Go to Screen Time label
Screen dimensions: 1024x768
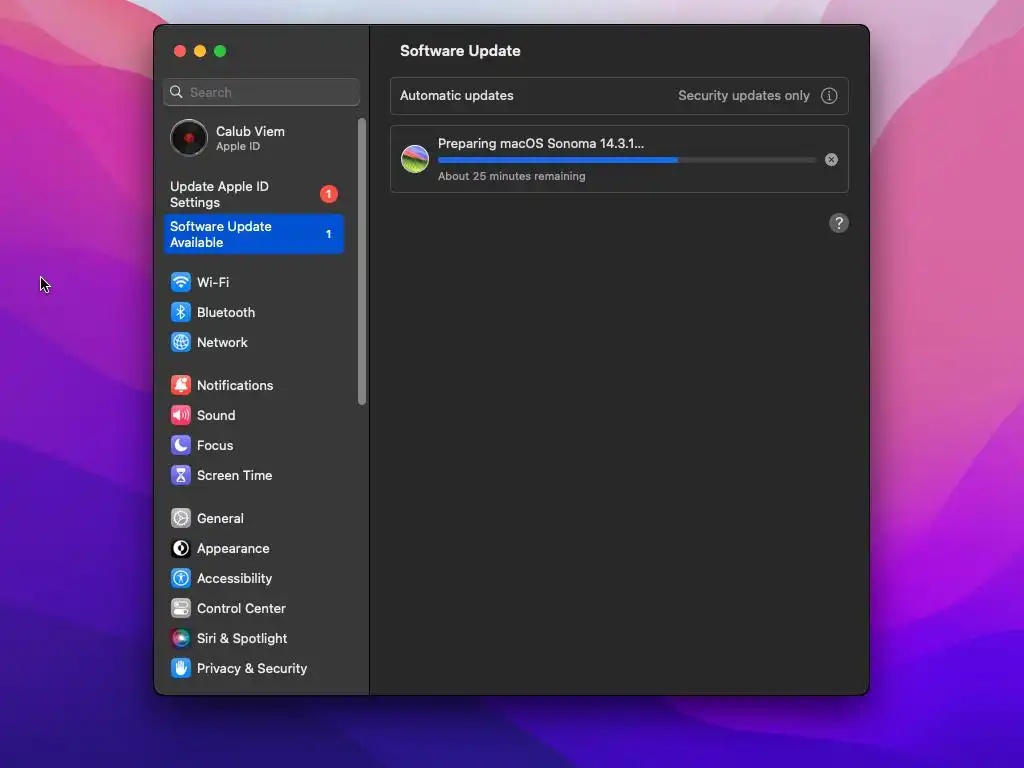[234, 475]
